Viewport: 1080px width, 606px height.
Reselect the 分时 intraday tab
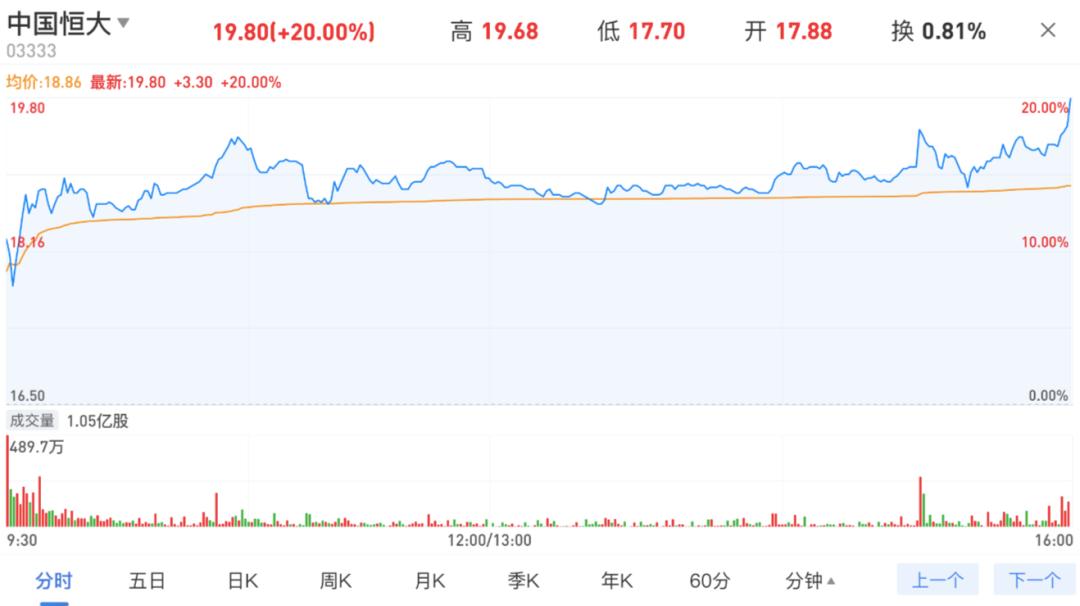pos(54,581)
